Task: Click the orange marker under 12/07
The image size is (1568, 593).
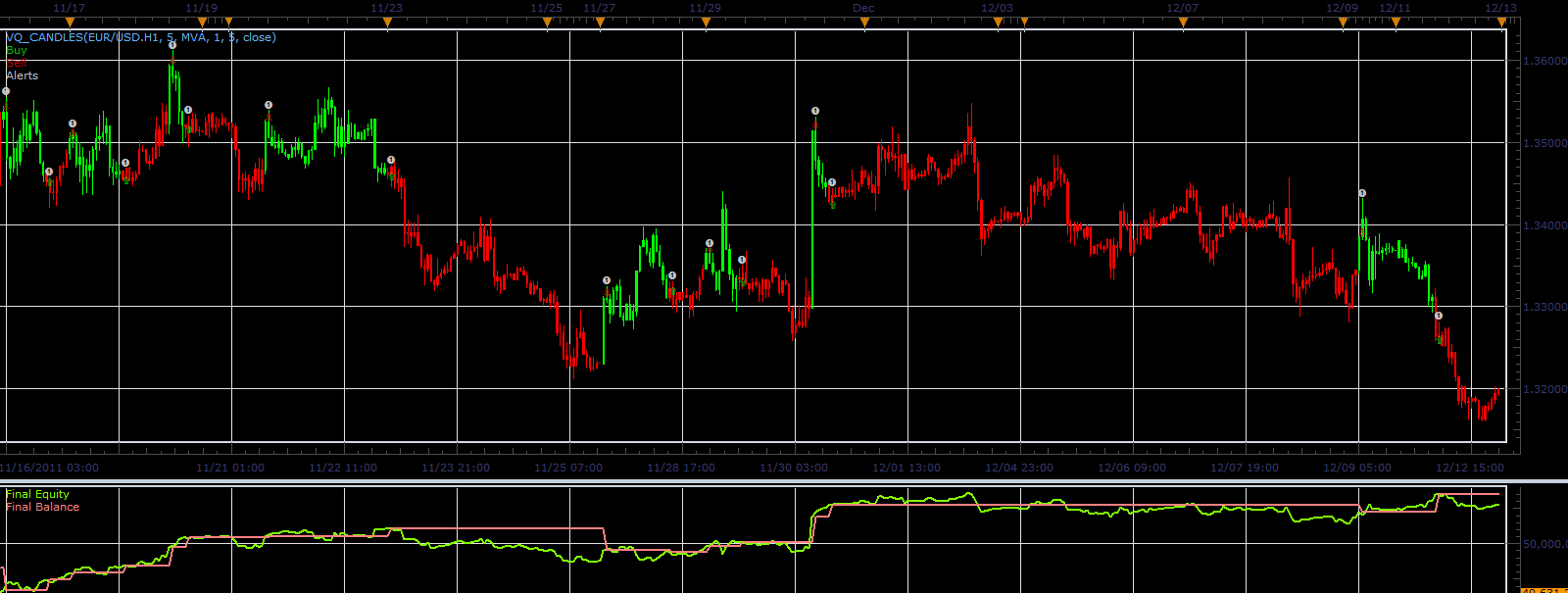Action: click(x=1183, y=22)
